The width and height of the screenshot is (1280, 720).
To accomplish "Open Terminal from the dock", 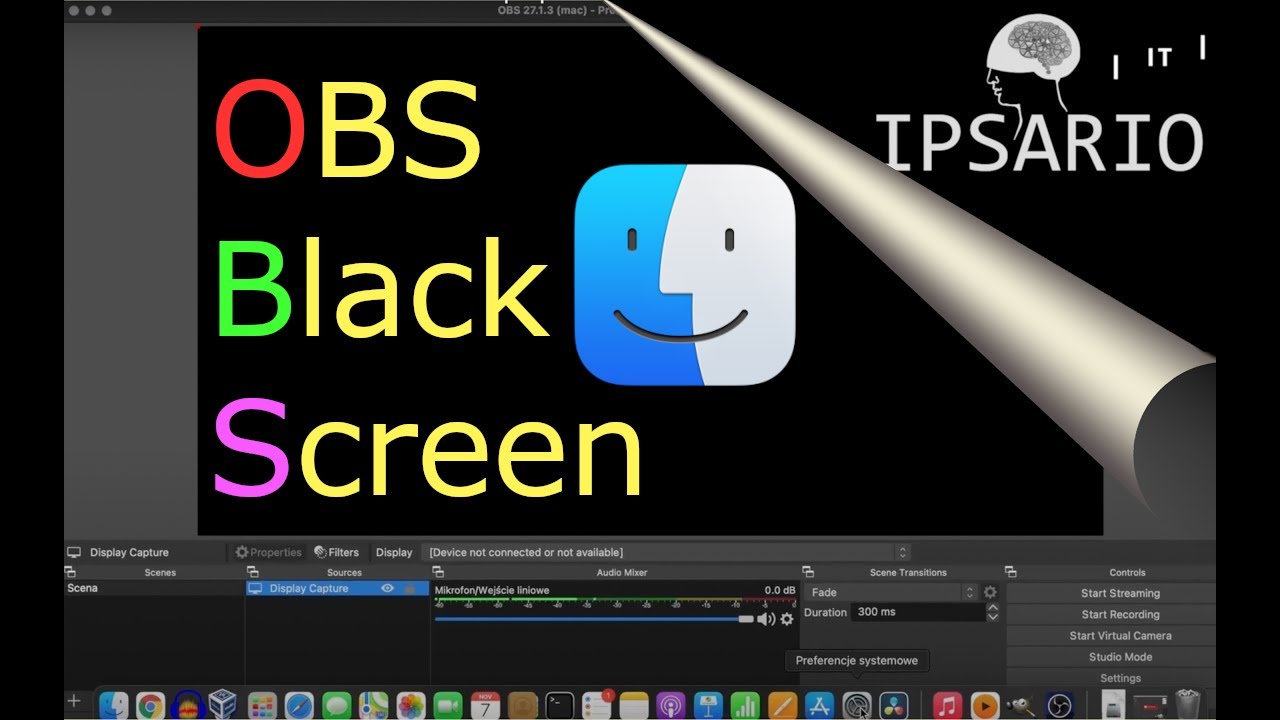I will 560,705.
